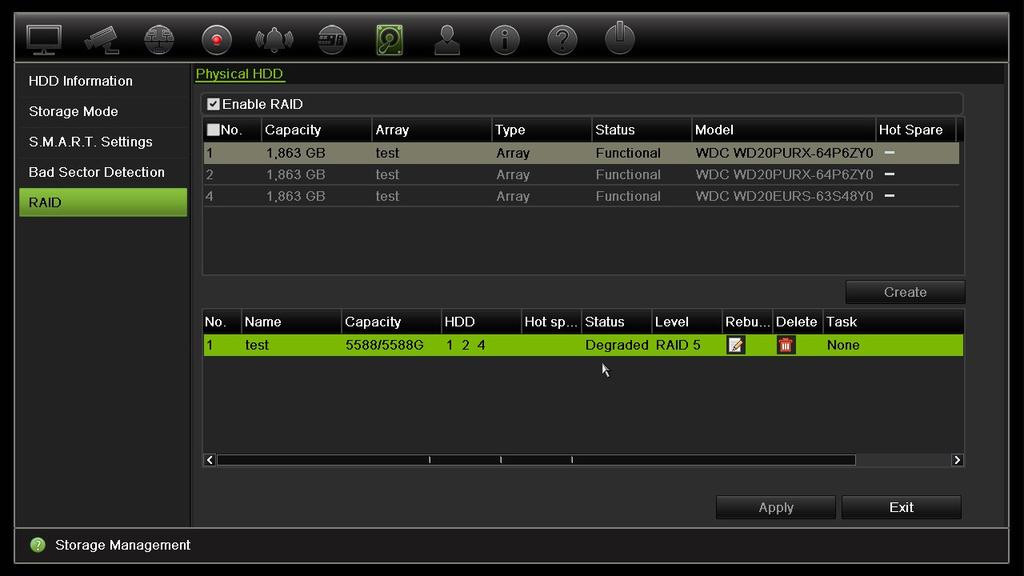This screenshot has height=576, width=1024.
Task: Open alarm and event settings icon
Action: (x=274, y=39)
